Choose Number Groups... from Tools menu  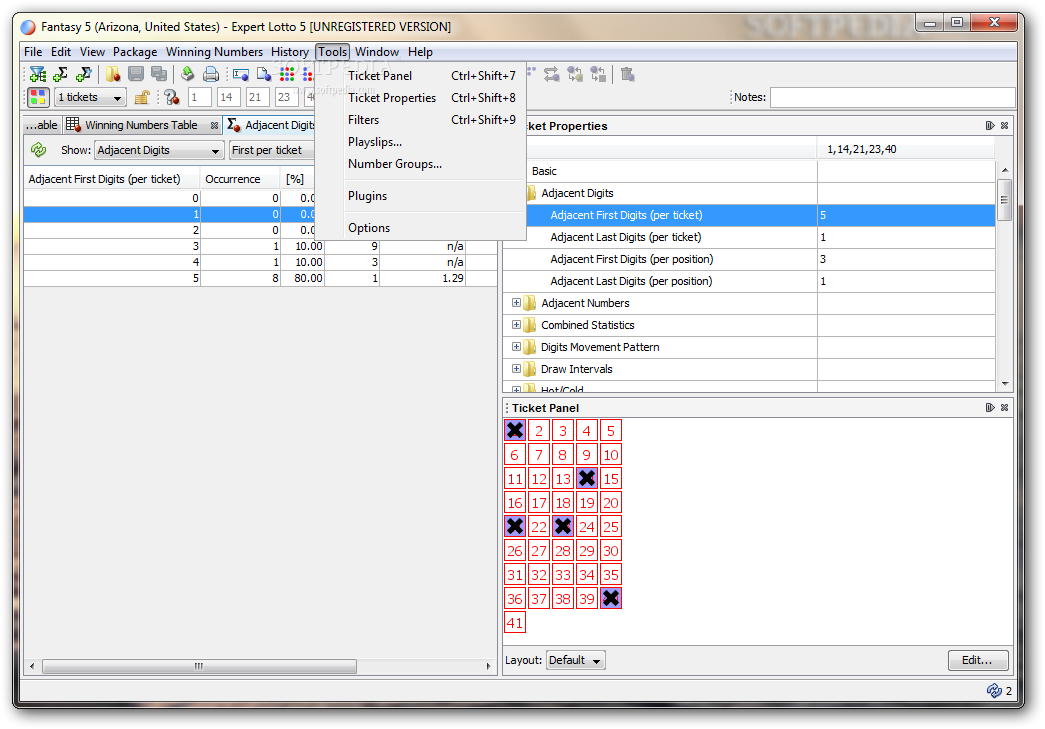[433, 163]
